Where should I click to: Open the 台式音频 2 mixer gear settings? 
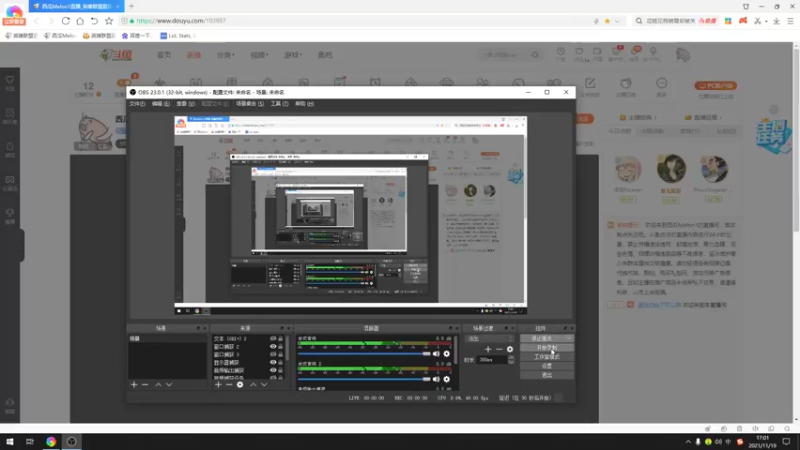[x=446, y=379]
